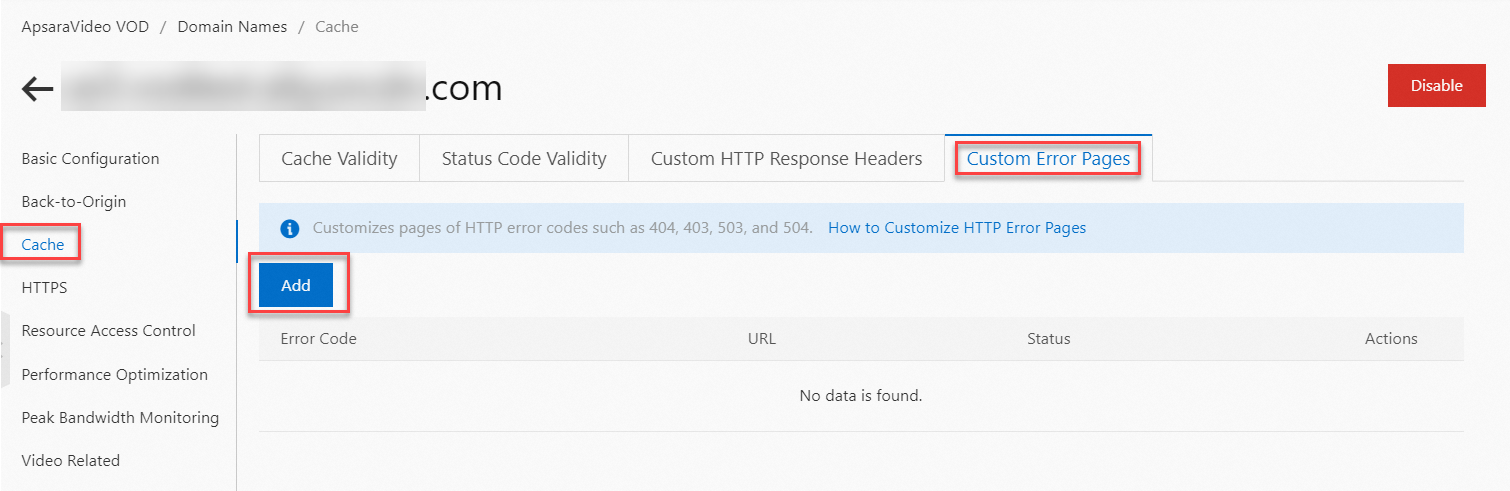Go to Resource Access Control
The width and height of the screenshot is (1510, 491).
click(108, 331)
